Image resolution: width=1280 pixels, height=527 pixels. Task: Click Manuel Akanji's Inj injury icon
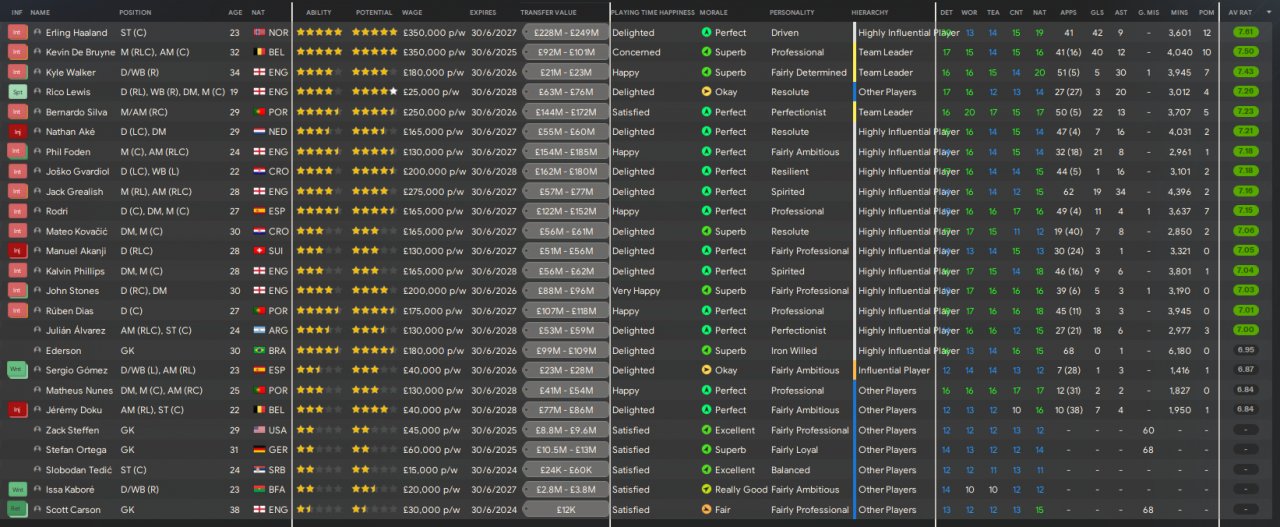(17, 251)
